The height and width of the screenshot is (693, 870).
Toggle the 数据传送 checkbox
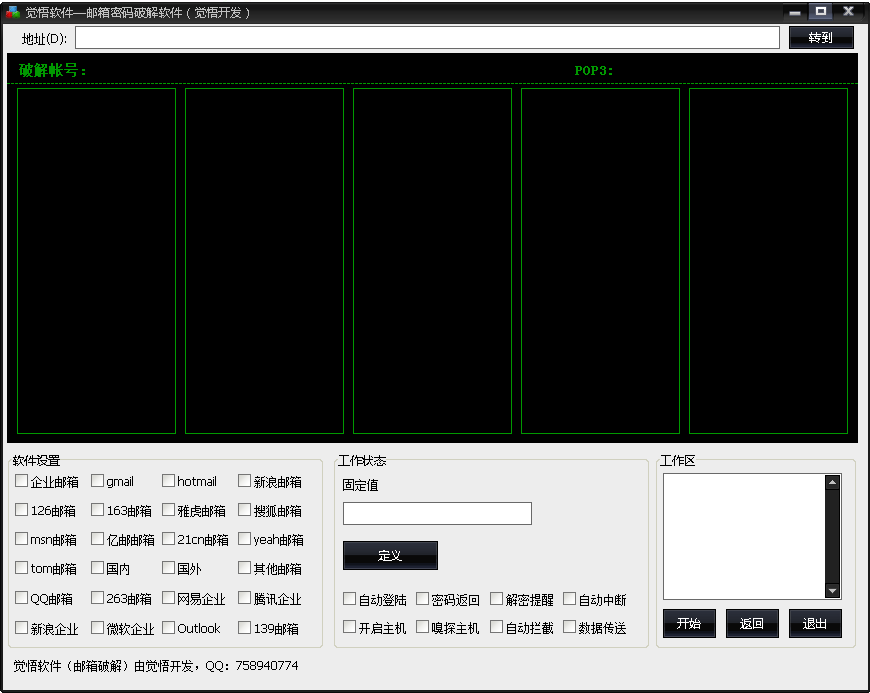coord(570,627)
